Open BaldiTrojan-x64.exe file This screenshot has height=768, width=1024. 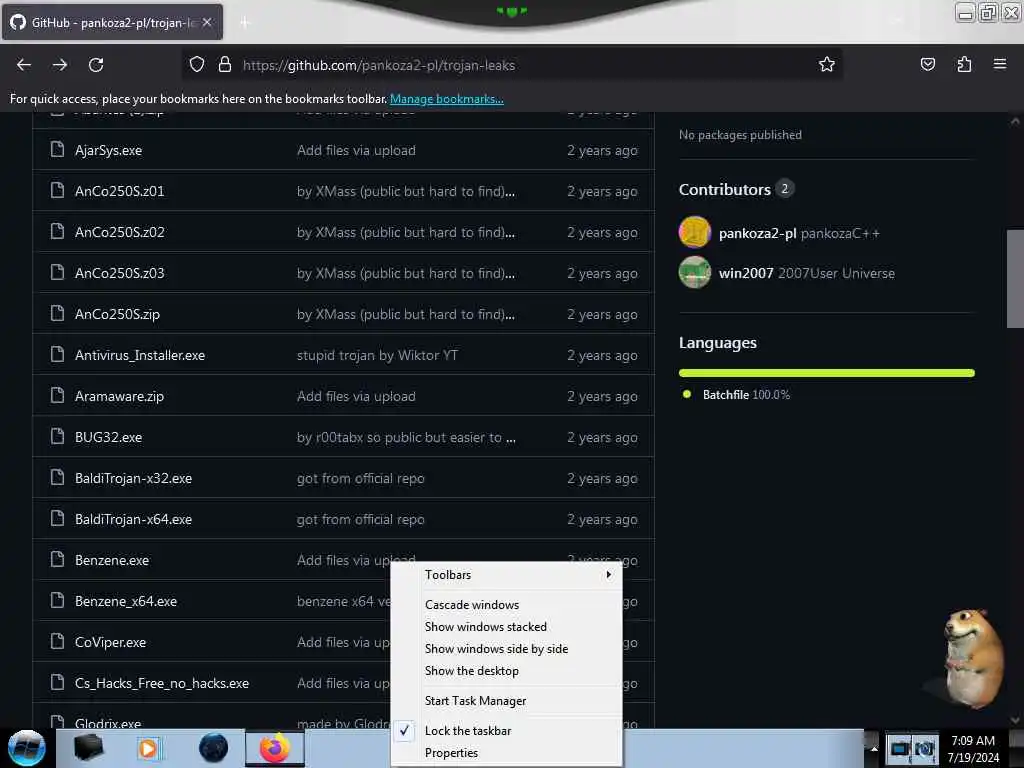(x=133, y=519)
